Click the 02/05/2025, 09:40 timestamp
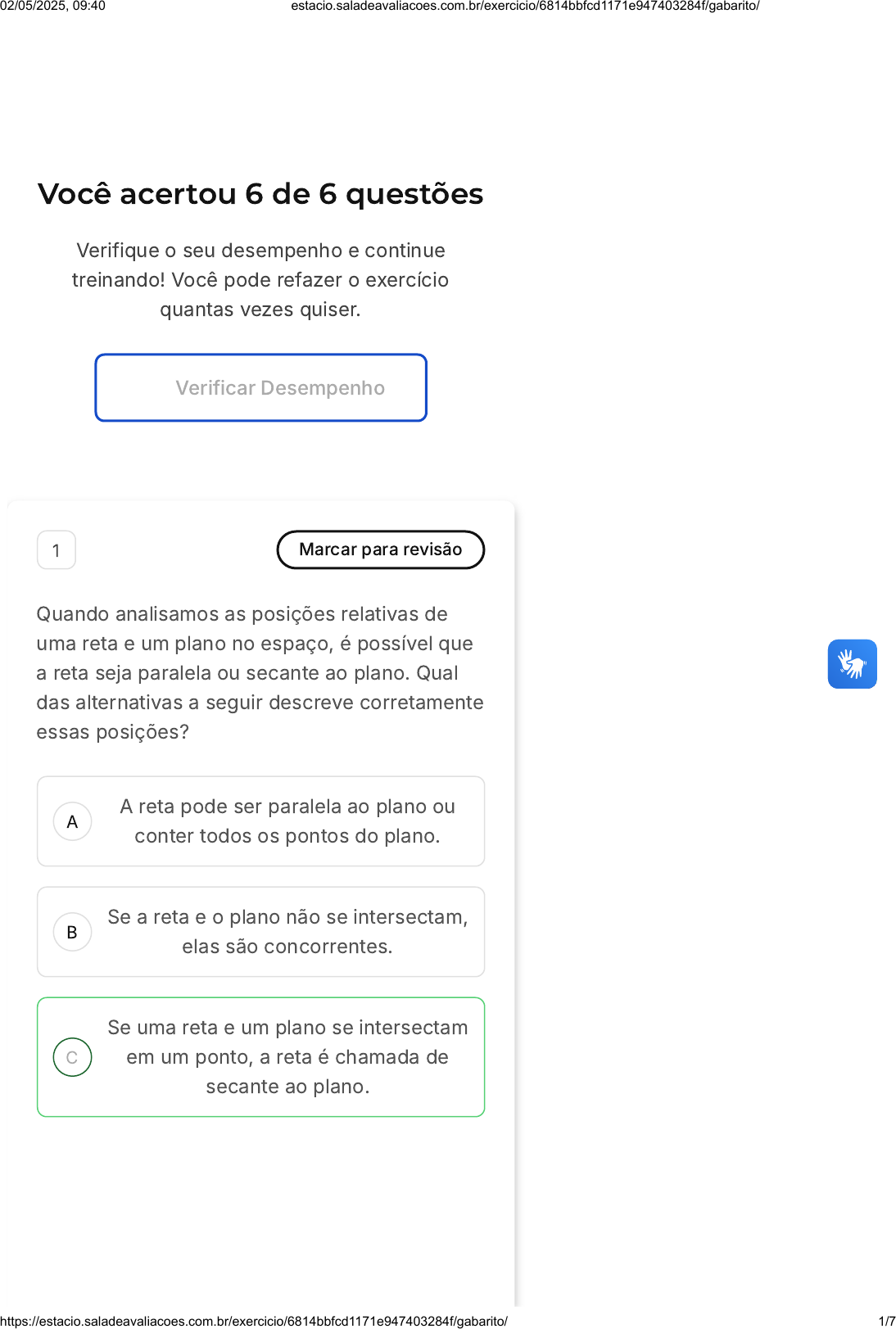Screen dimensions: 896x1329 tap(53, 7)
